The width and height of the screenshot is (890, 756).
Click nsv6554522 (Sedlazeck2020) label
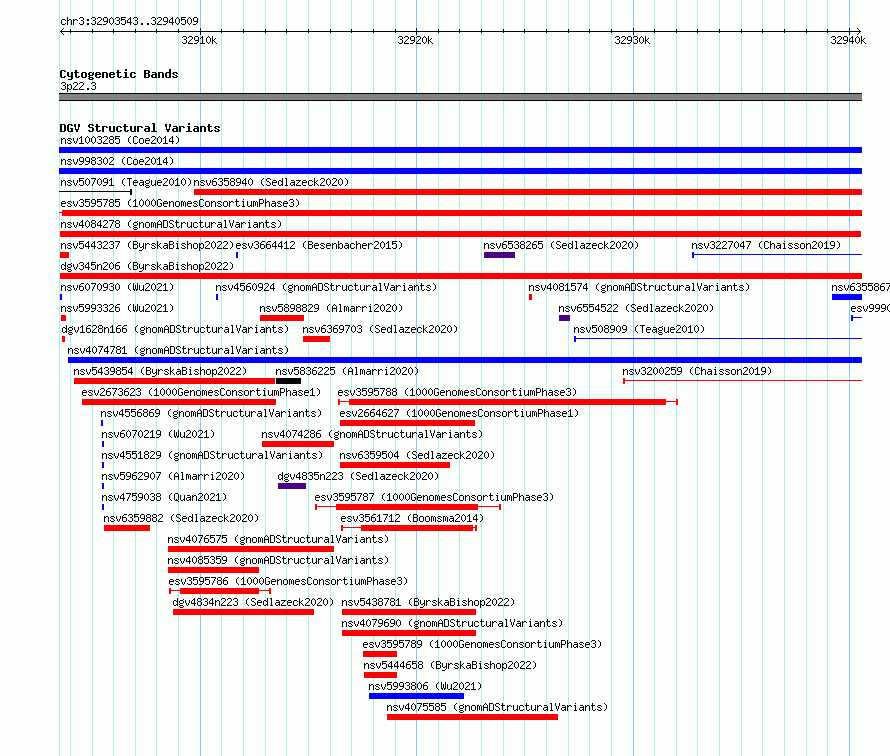click(x=636, y=308)
